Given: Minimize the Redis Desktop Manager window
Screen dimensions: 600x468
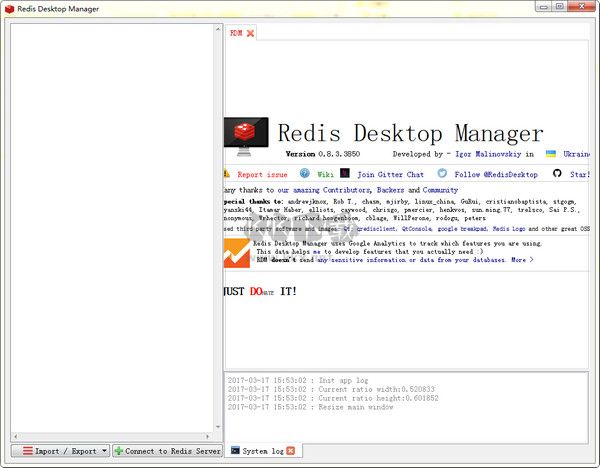Looking at the screenshot, I should click(544, 7).
